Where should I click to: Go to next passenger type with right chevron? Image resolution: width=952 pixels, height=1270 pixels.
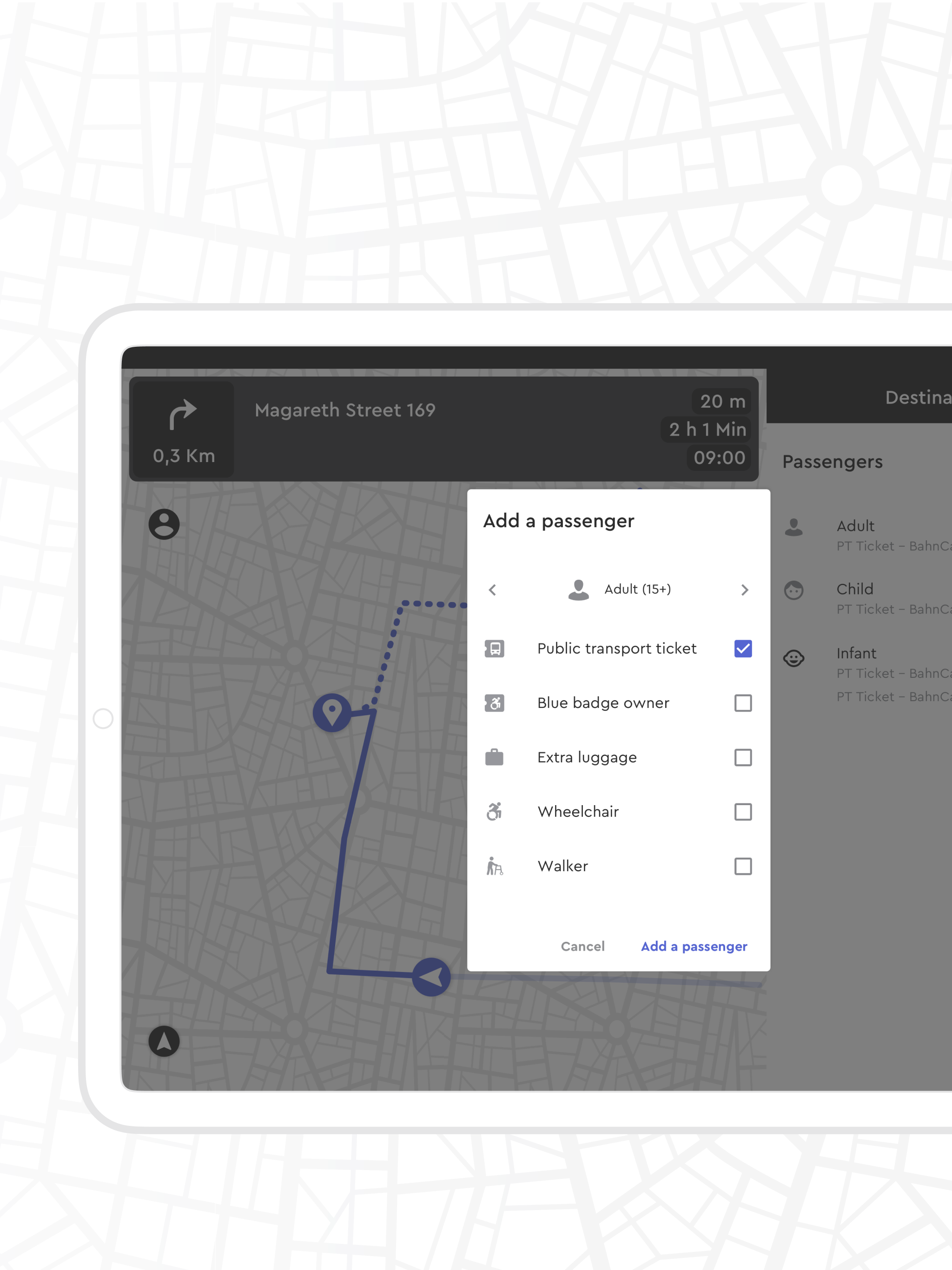pos(745,589)
